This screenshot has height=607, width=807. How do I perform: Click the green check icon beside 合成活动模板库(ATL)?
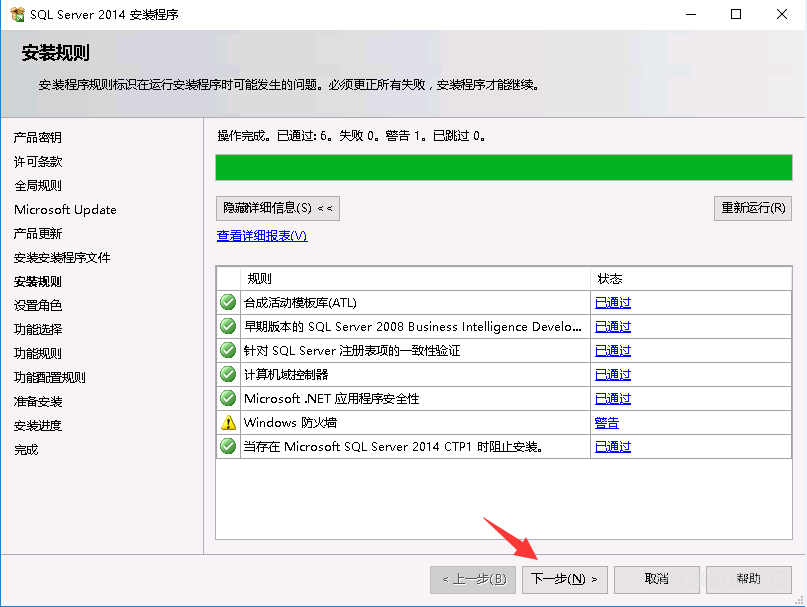point(228,302)
